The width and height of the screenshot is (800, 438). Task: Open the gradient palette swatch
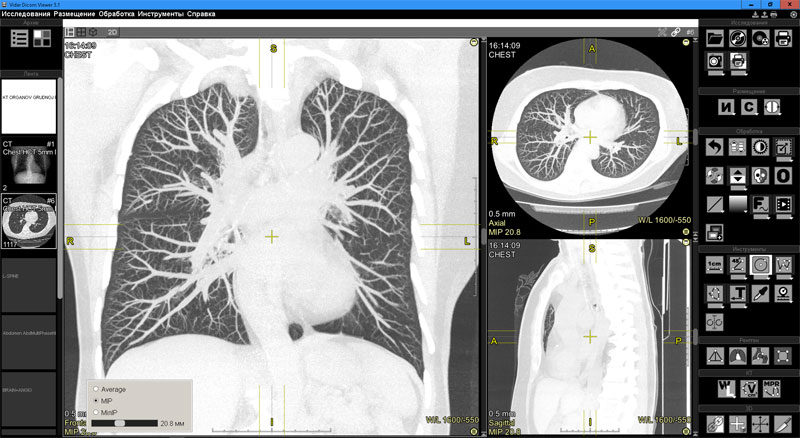[x=738, y=204]
